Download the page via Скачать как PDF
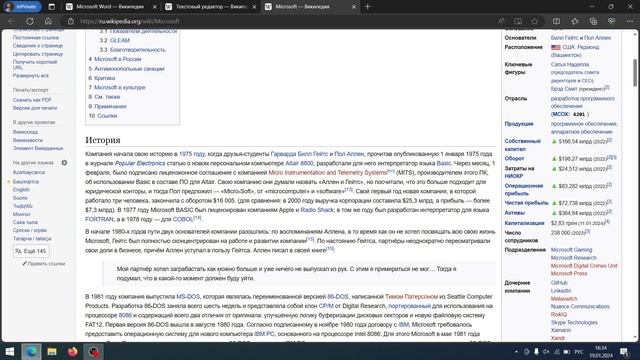 tap(32, 100)
